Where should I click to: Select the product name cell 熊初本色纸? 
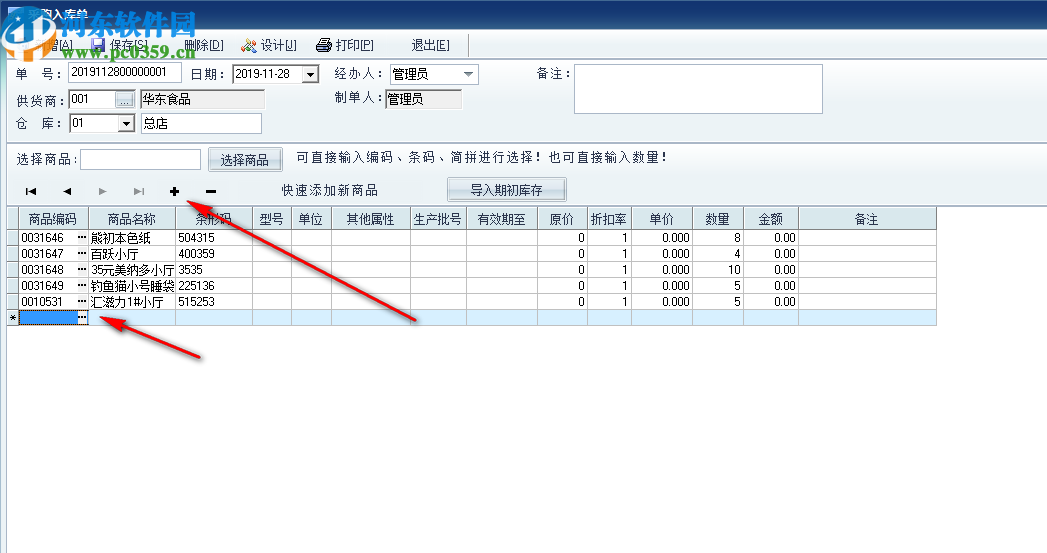(132, 238)
